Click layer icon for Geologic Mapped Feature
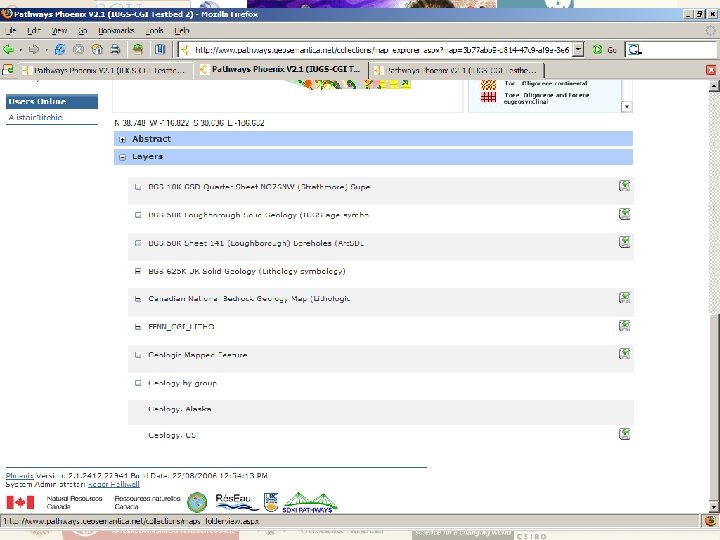Screen dimensions: 720x540 coord(624,354)
